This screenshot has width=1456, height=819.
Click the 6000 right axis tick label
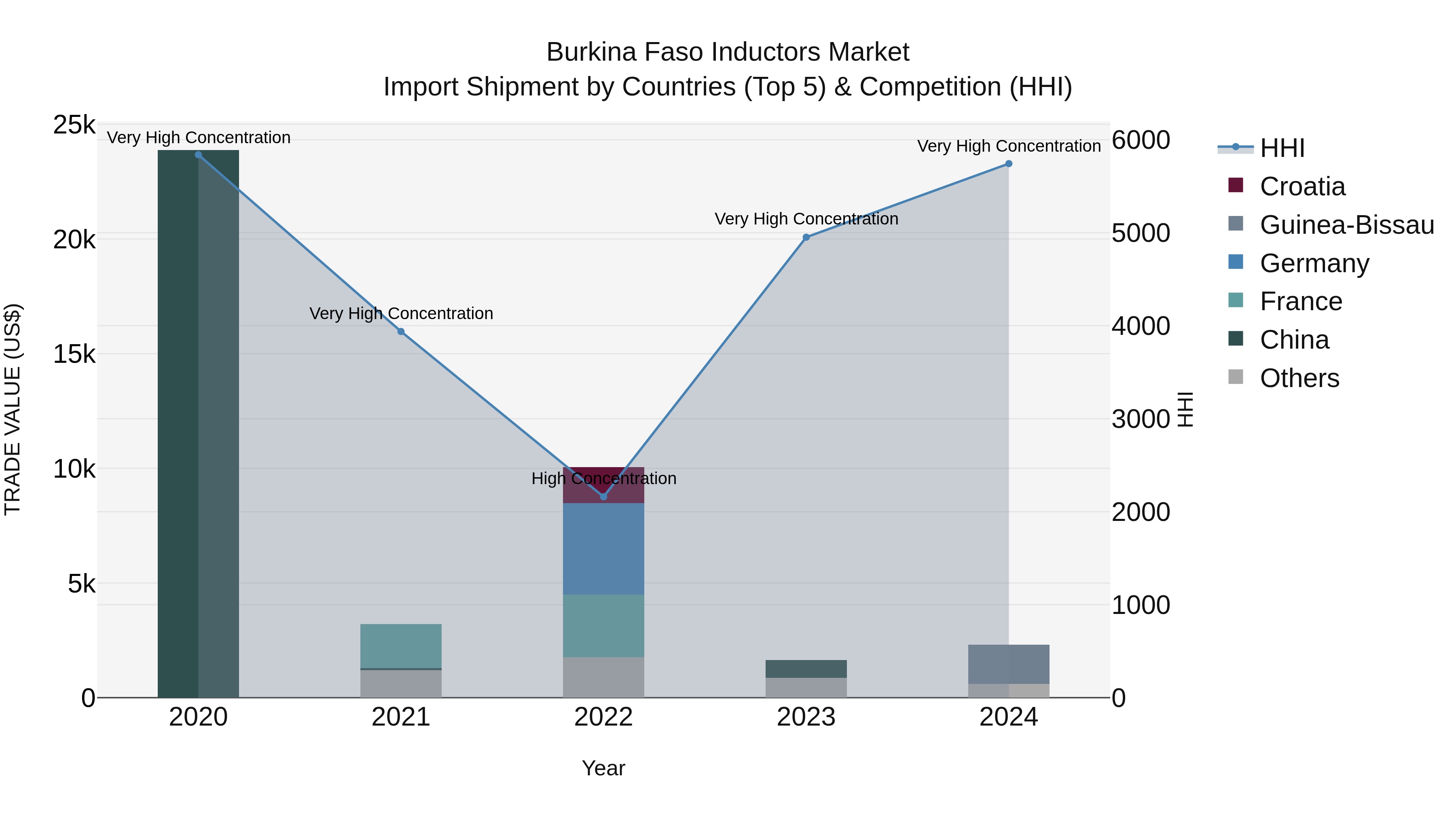(x=1141, y=140)
